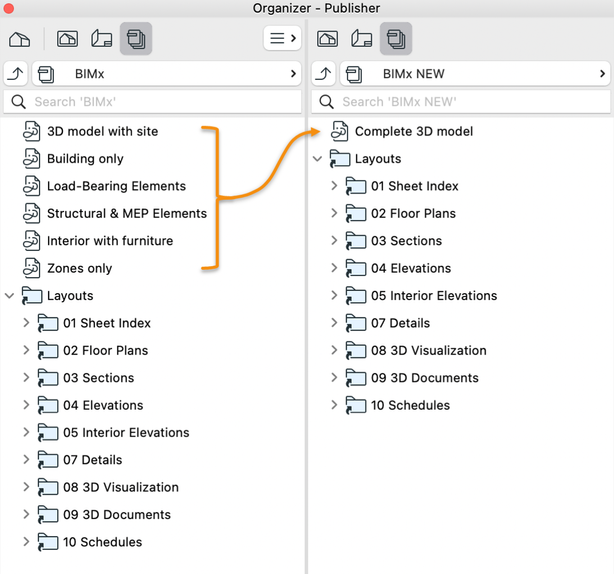Open the left panel options menu button
The width and height of the screenshot is (614, 574).
tap(282, 38)
